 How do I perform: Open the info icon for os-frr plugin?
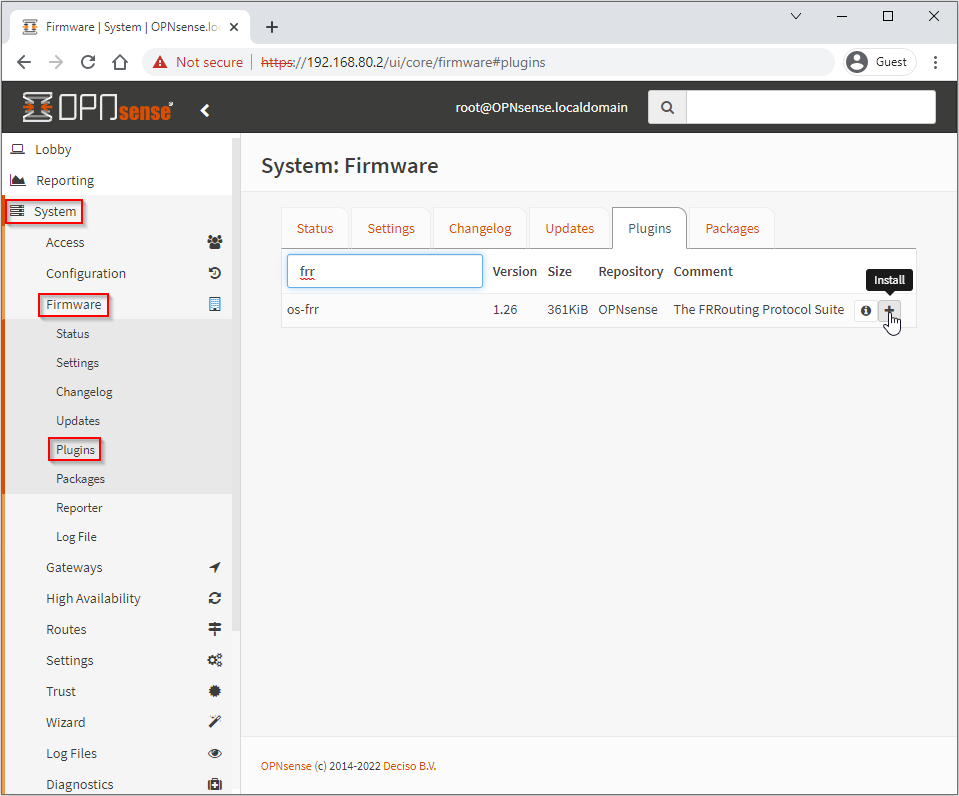[866, 311]
